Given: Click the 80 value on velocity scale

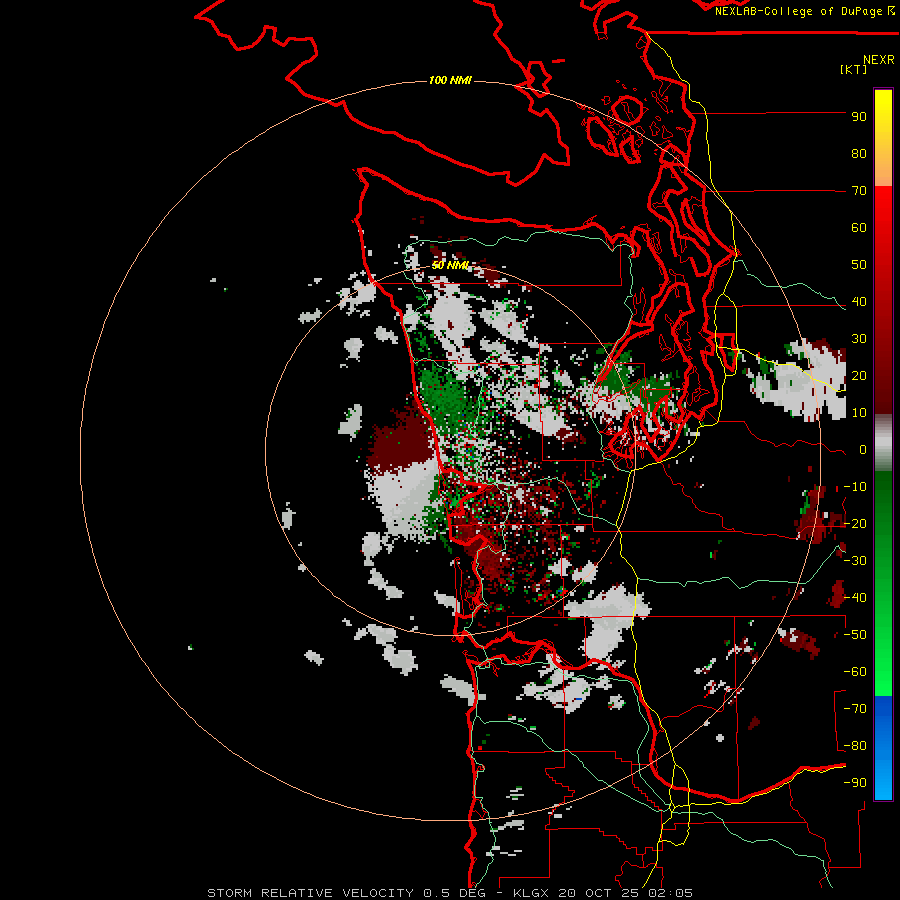Looking at the screenshot, I should tap(859, 154).
